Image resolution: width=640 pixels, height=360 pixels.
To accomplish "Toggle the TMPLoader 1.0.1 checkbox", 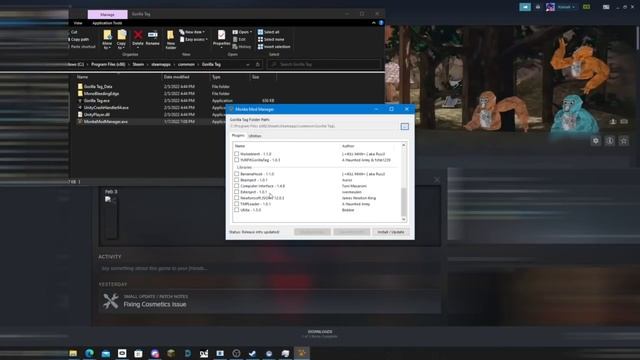I will [x=236, y=204].
